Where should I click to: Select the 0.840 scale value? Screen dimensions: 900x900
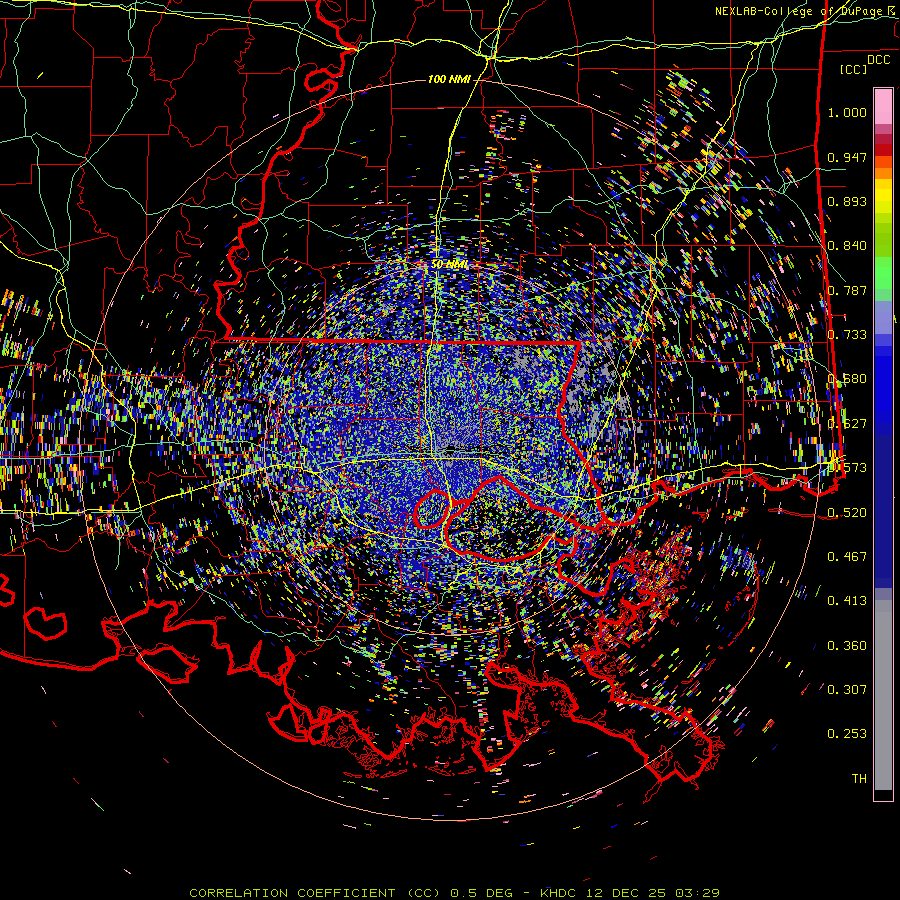pos(847,246)
